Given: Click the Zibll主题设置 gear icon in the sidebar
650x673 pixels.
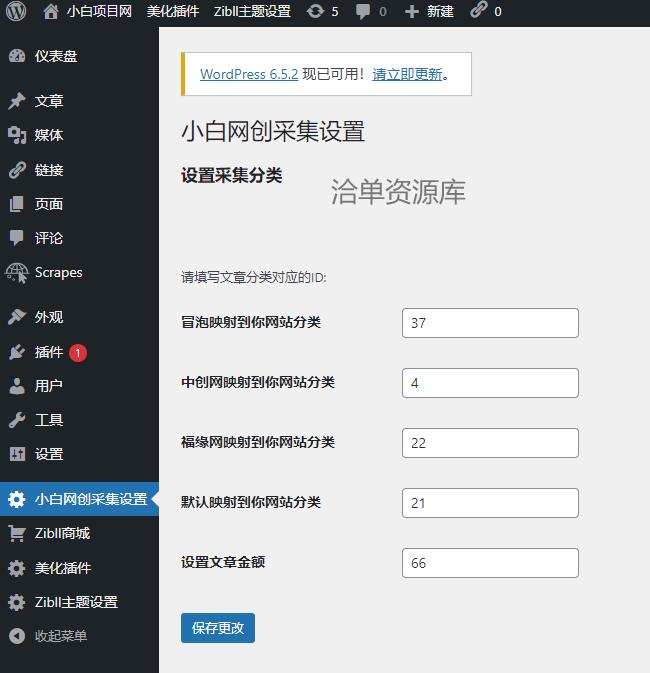Looking at the screenshot, I should pyautogui.click(x=17, y=602).
